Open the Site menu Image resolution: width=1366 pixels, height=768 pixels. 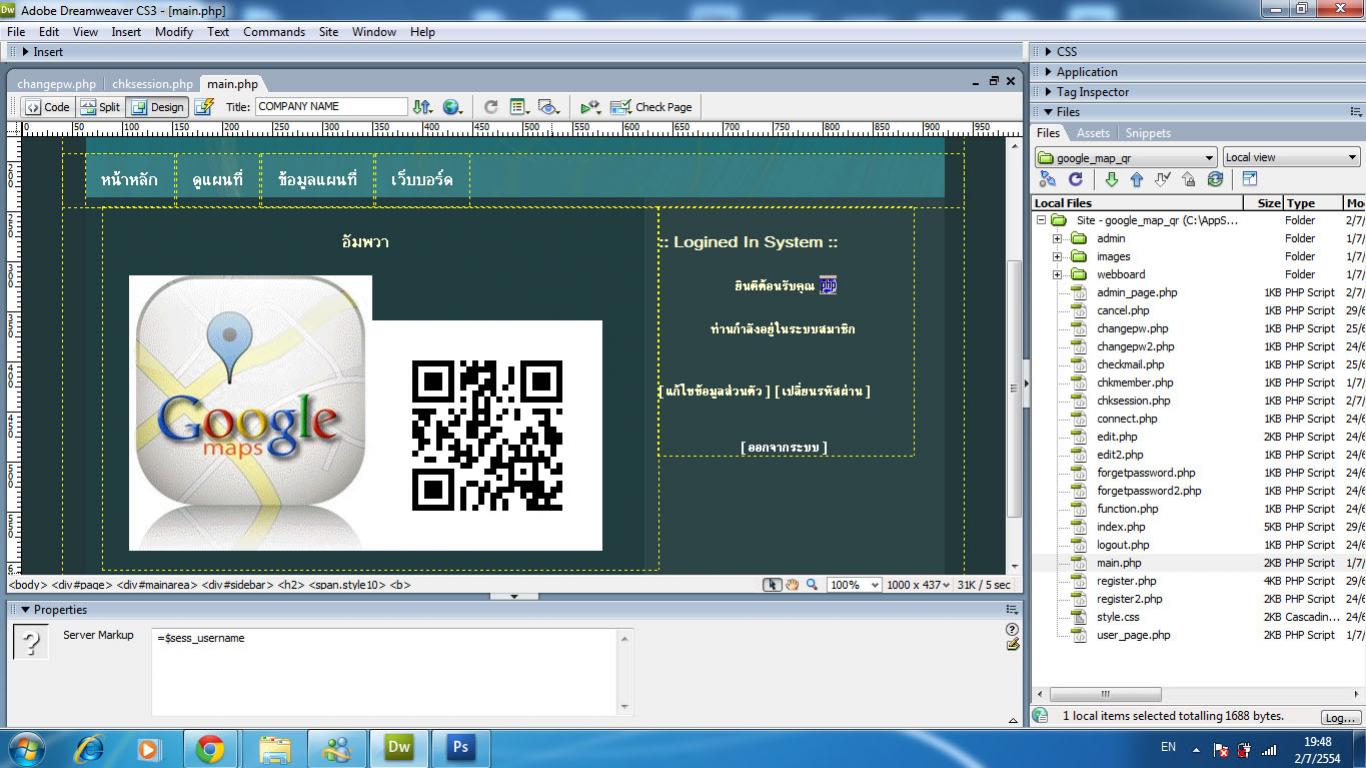tap(329, 32)
